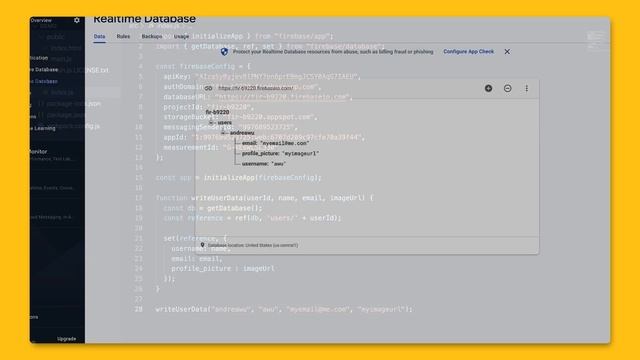Click the database location pin icon
Screen dimensions: 640x360
(202, 245)
